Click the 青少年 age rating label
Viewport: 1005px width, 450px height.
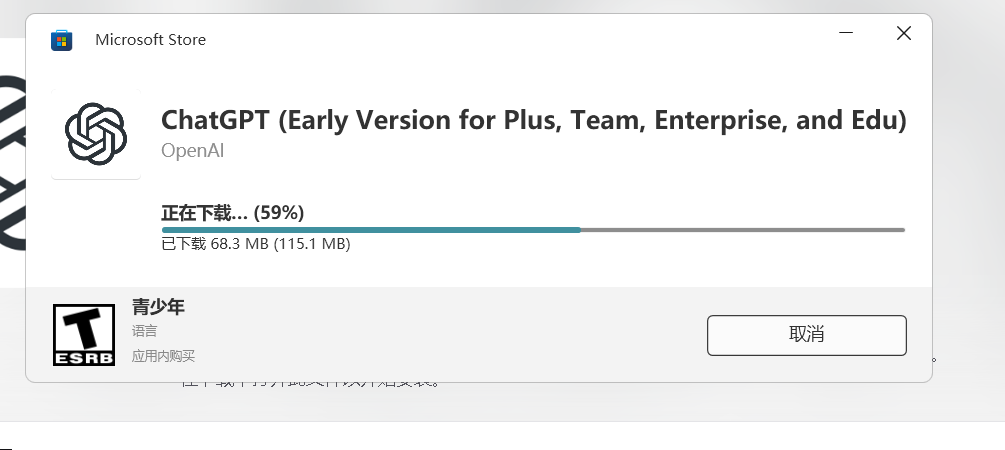point(158,307)
